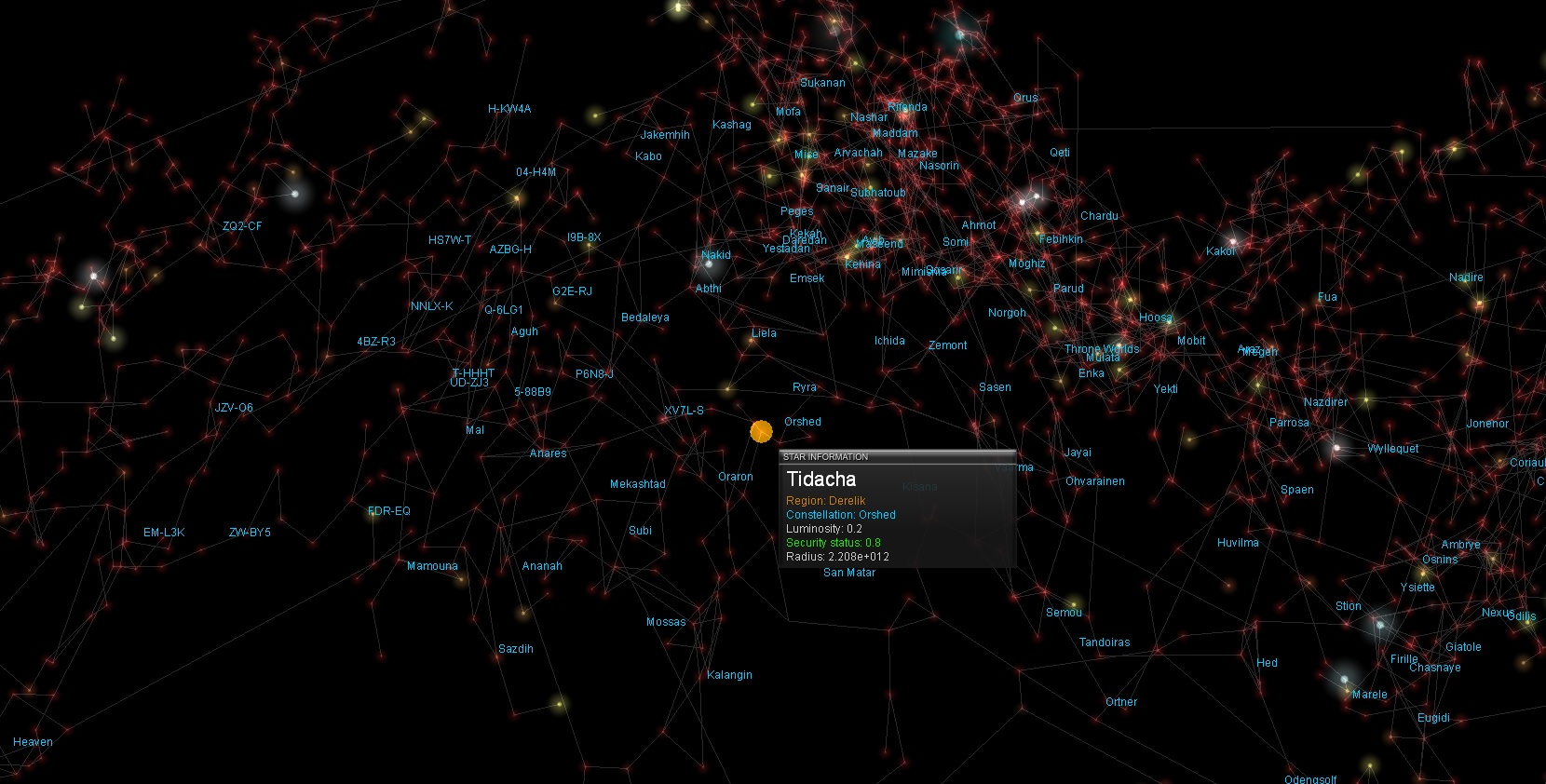This screenshot has height=784, width=1546.
Task: Click the Chardu label
Action: pos(1099,216)
